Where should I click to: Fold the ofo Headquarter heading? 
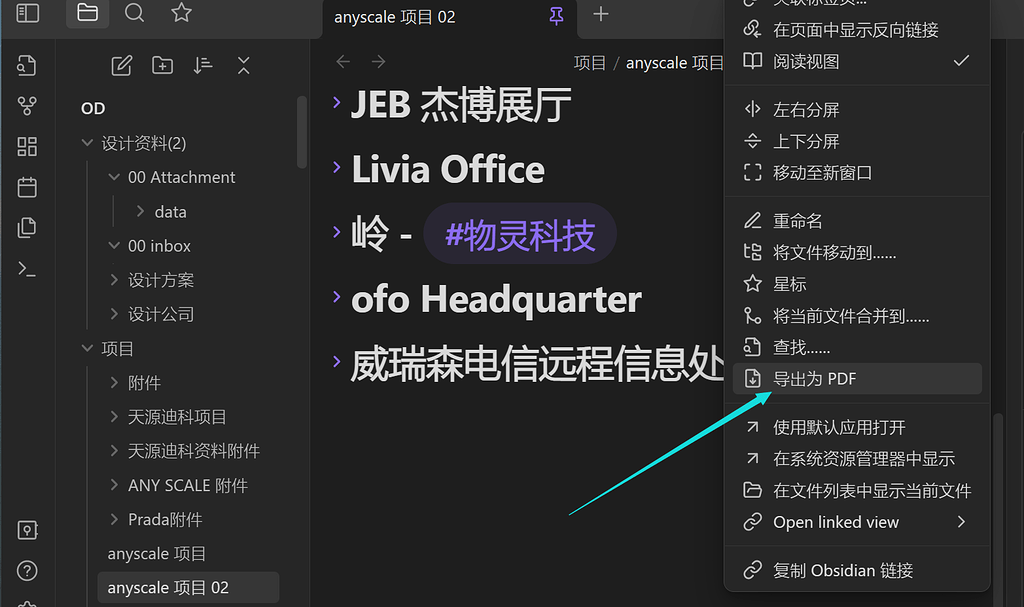pos(336,297)
